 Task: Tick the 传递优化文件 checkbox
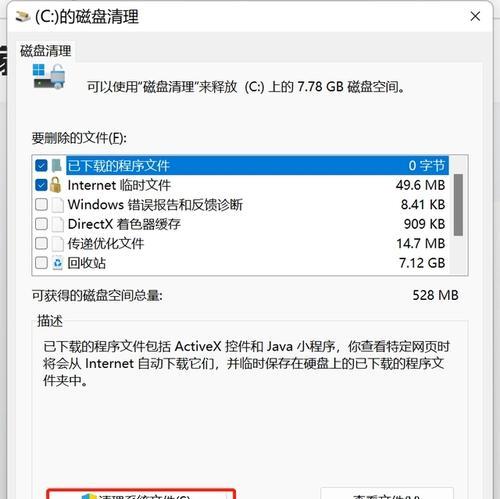click(x=41, y=244)
